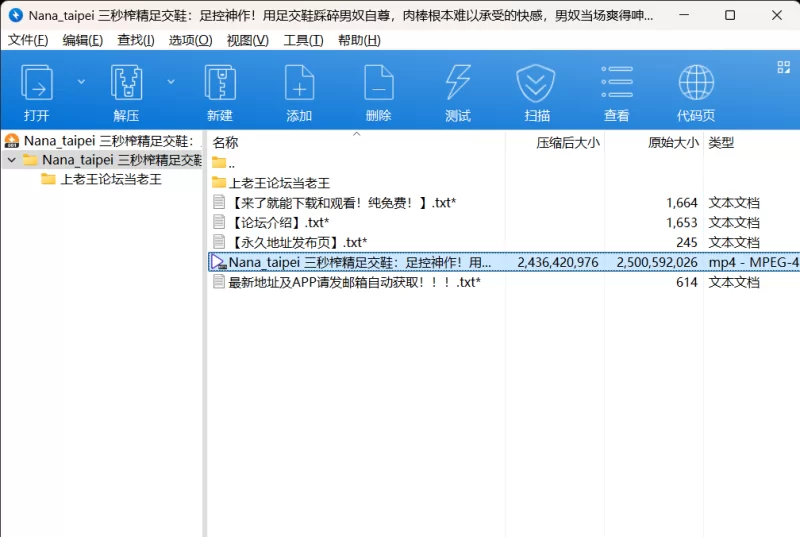Open the layout grid icon at toolbar corner
Screen dimensions: 800x537
point(784,67)
